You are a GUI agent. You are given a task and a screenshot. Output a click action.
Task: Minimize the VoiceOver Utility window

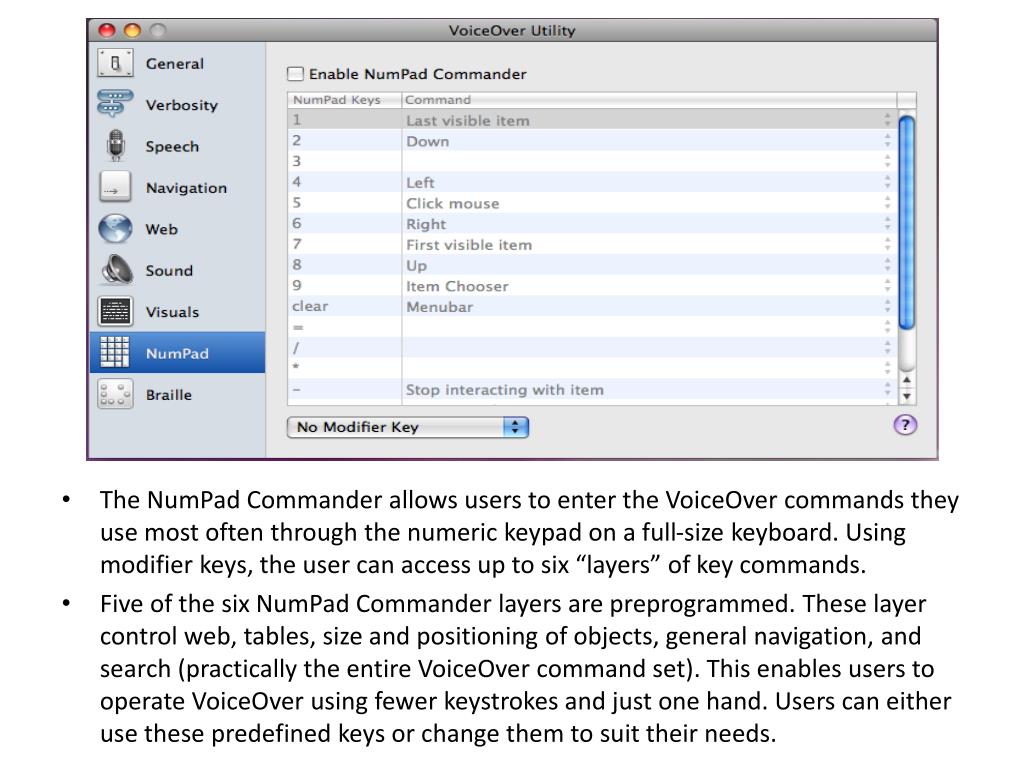[x=133, y=30]
